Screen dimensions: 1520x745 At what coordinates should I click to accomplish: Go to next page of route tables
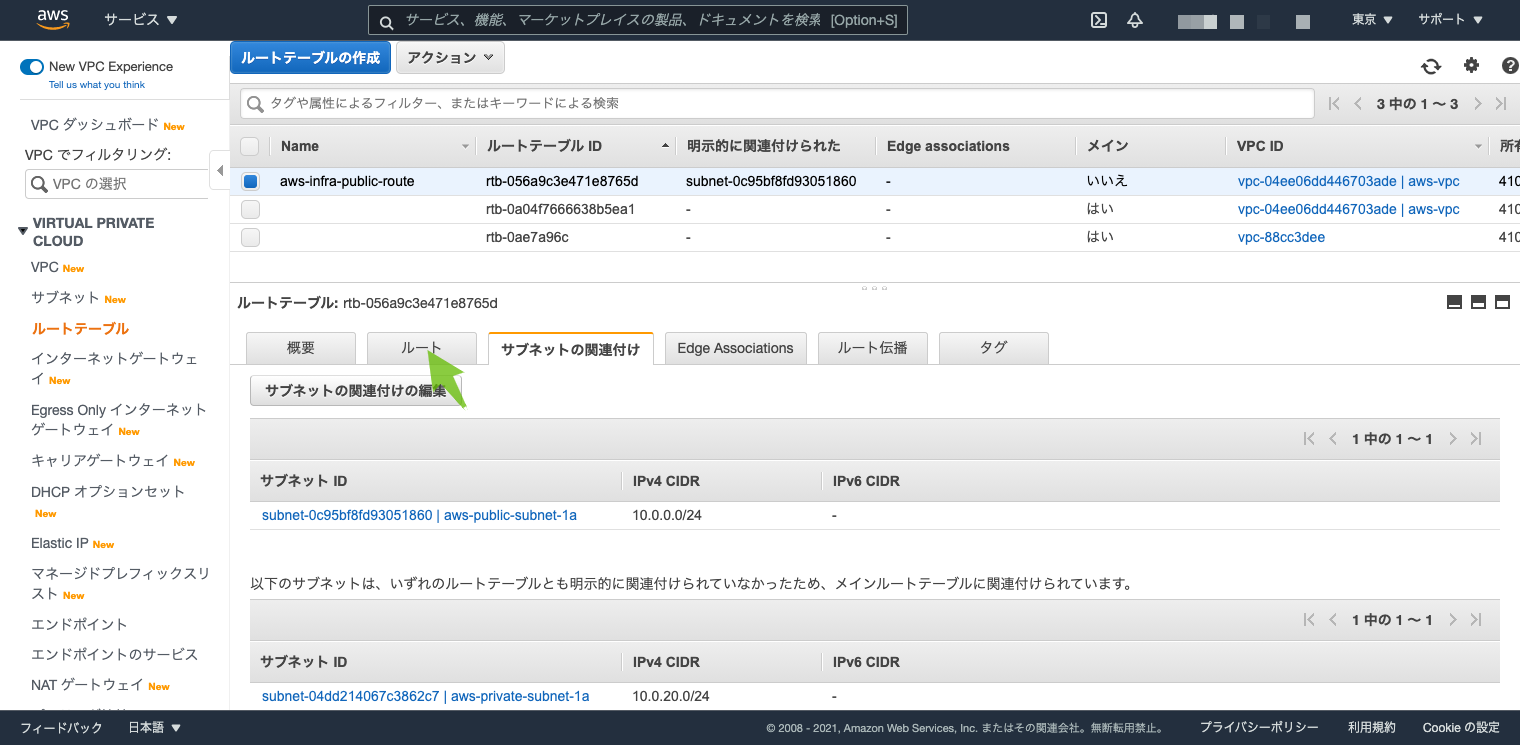coord(1477,104)
